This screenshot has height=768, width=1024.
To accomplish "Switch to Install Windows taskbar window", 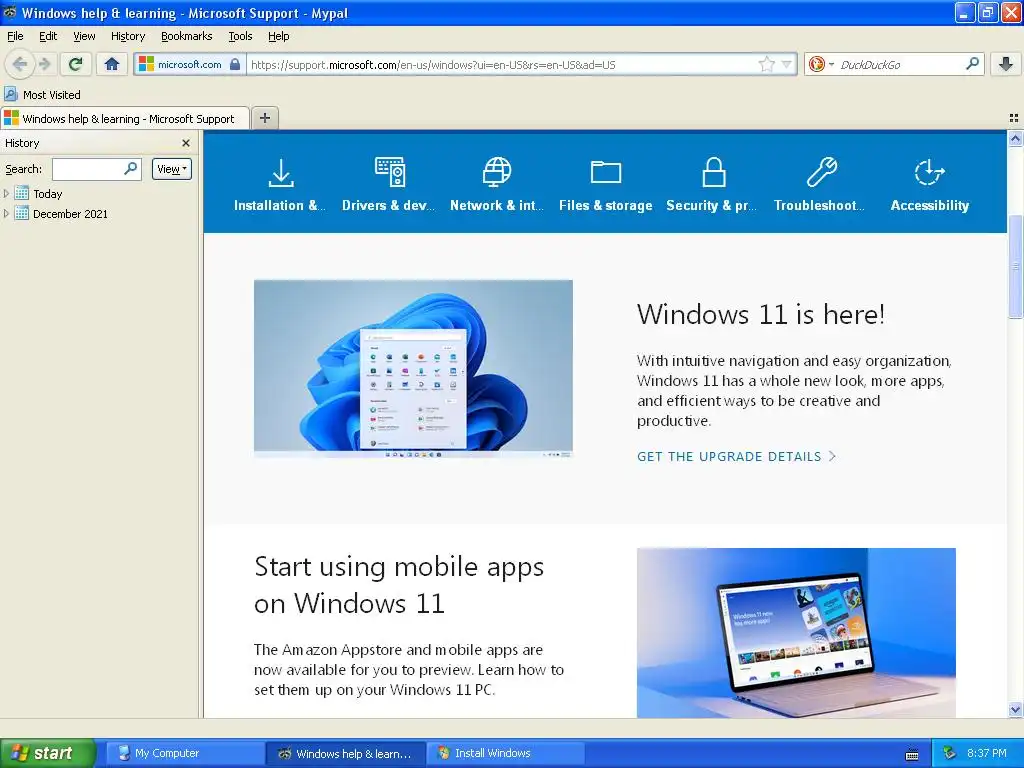I will 504,753.
